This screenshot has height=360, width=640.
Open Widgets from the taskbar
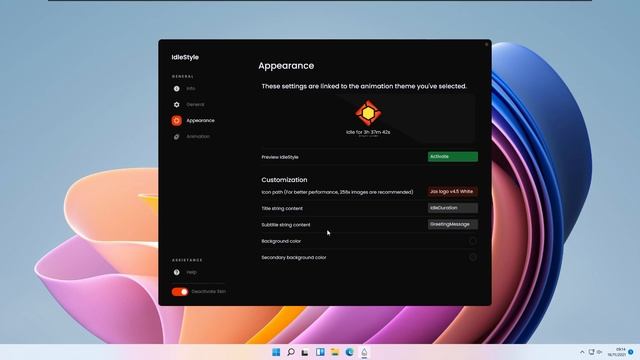[x=320, y=352]
